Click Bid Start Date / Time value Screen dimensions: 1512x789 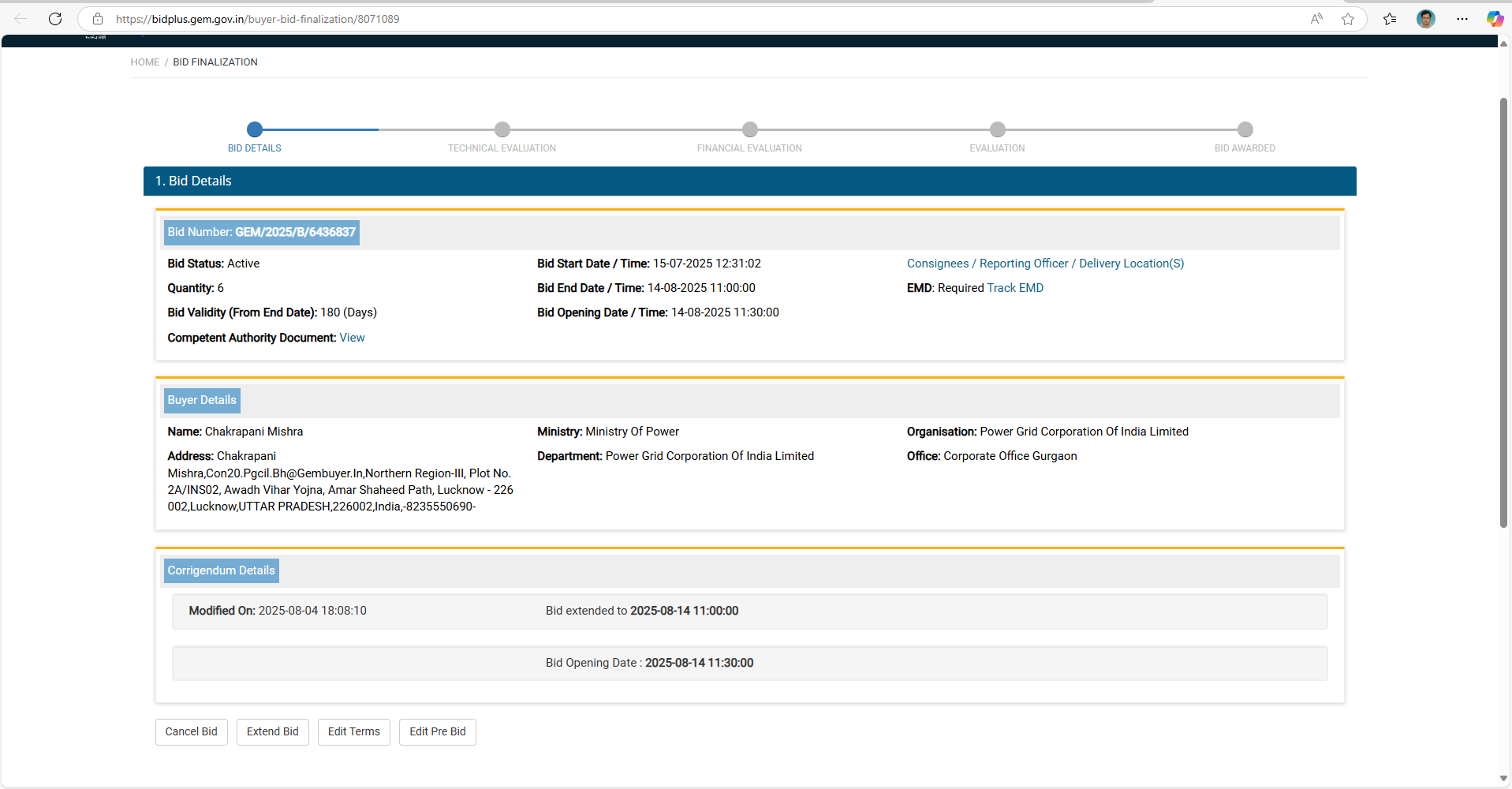(707, 264)
